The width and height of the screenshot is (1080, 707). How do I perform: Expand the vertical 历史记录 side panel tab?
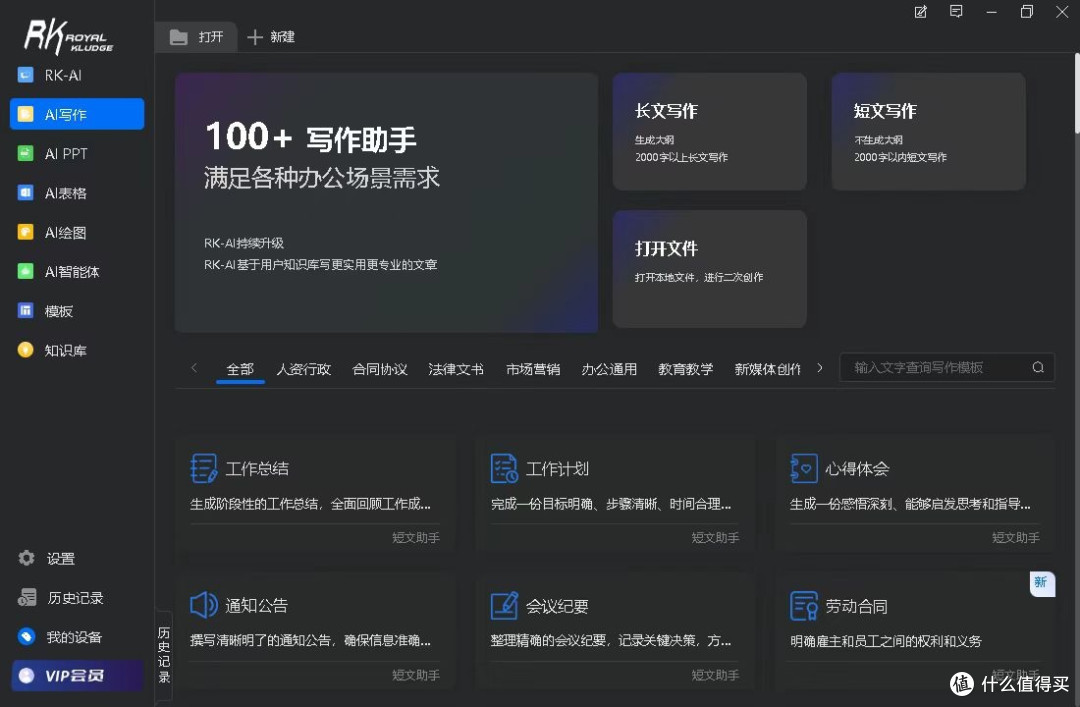[164, 655]
